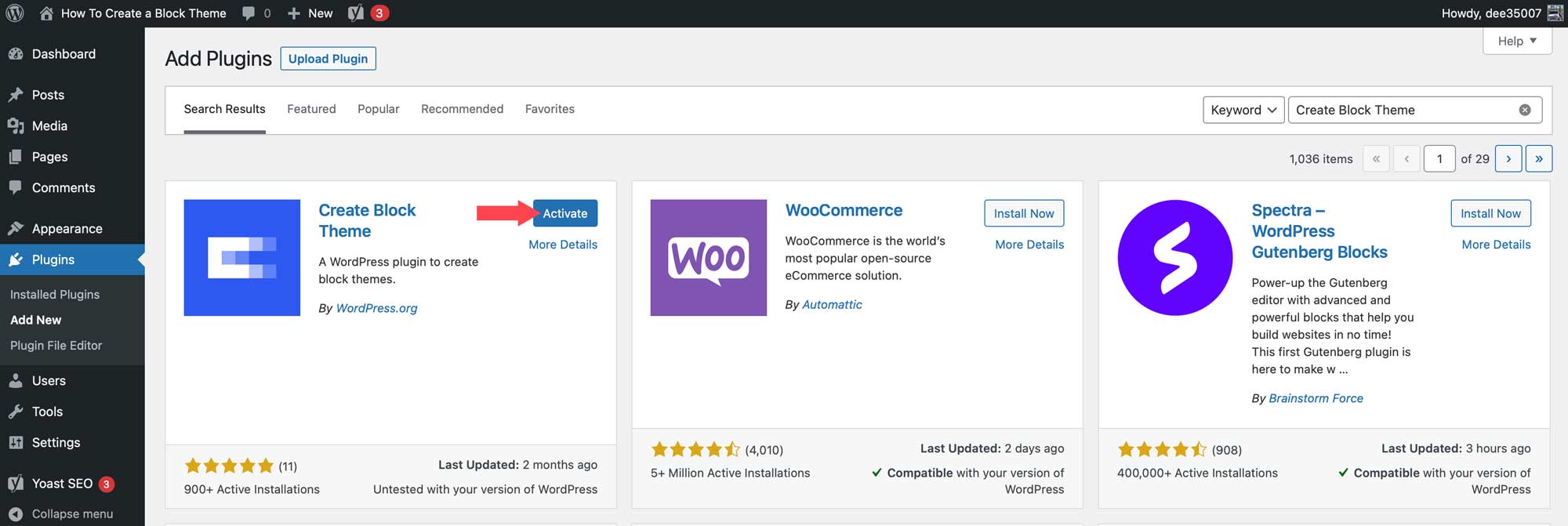Open the Keyword search type dropdown
Screen dimensions: 1568x526
[x=1243, y=110]
